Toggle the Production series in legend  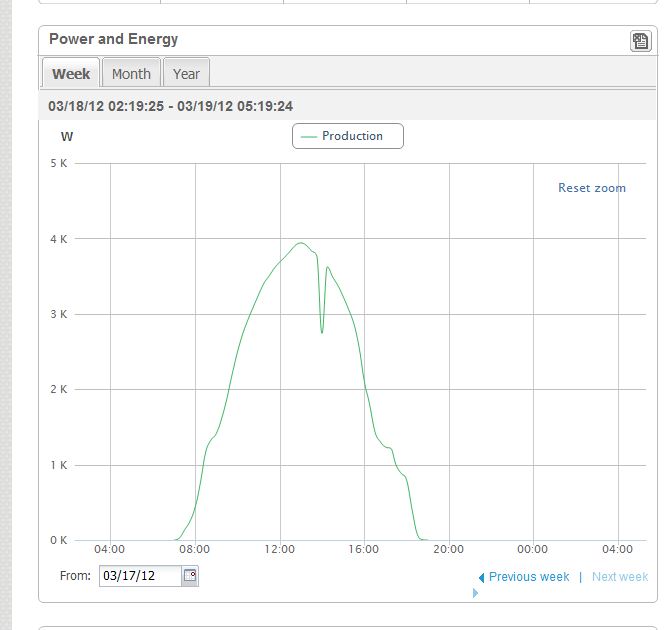pos(348,136)
